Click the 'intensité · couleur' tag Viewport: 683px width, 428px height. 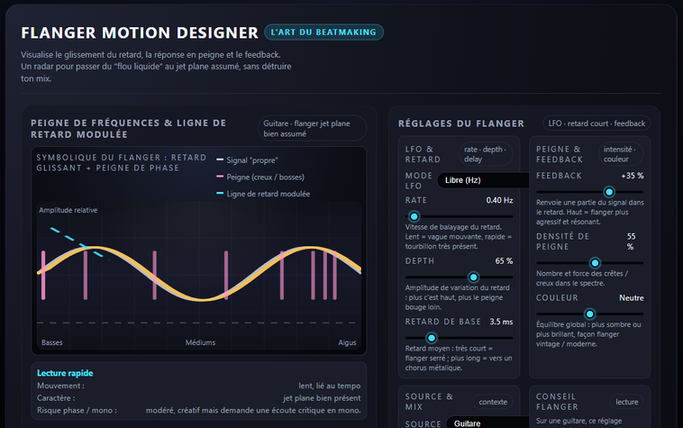pyautogui.click(x=620, y=154)
